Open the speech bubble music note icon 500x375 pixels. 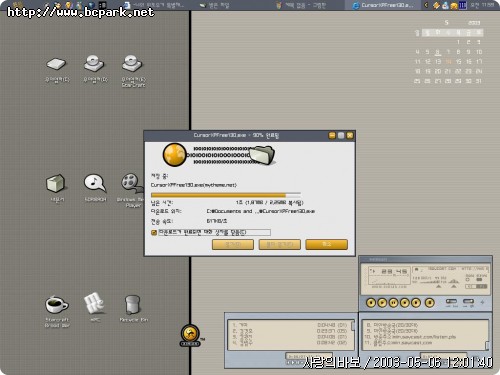pos(95,183)
